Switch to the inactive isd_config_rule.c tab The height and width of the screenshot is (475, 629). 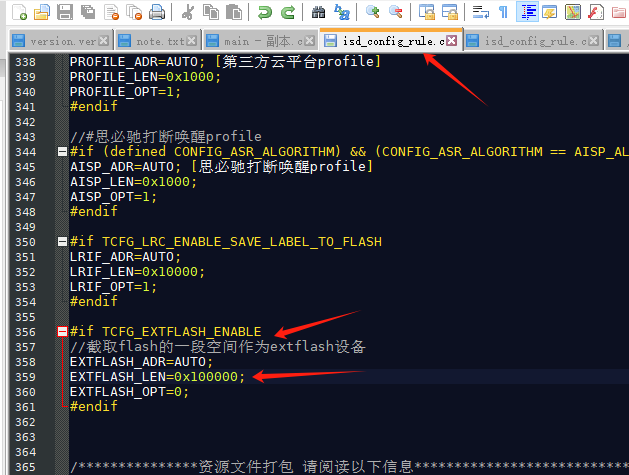[x=533, y=41]
